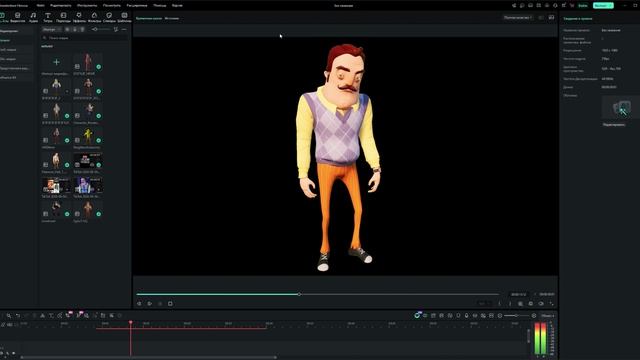Viewport: 640px width, 360px height.
Task: Click the green Export button
Action: 603,6
